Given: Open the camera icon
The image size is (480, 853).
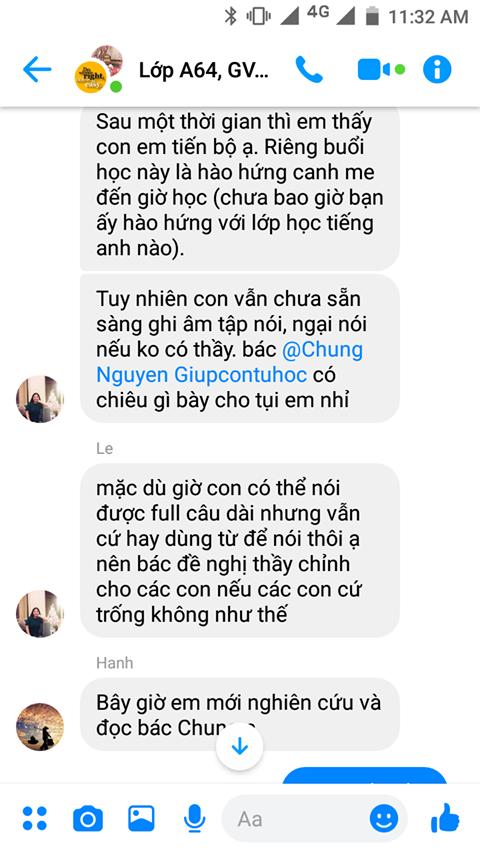Looking at the screenshot, I should pyautogui.click(x=88, y=819).
